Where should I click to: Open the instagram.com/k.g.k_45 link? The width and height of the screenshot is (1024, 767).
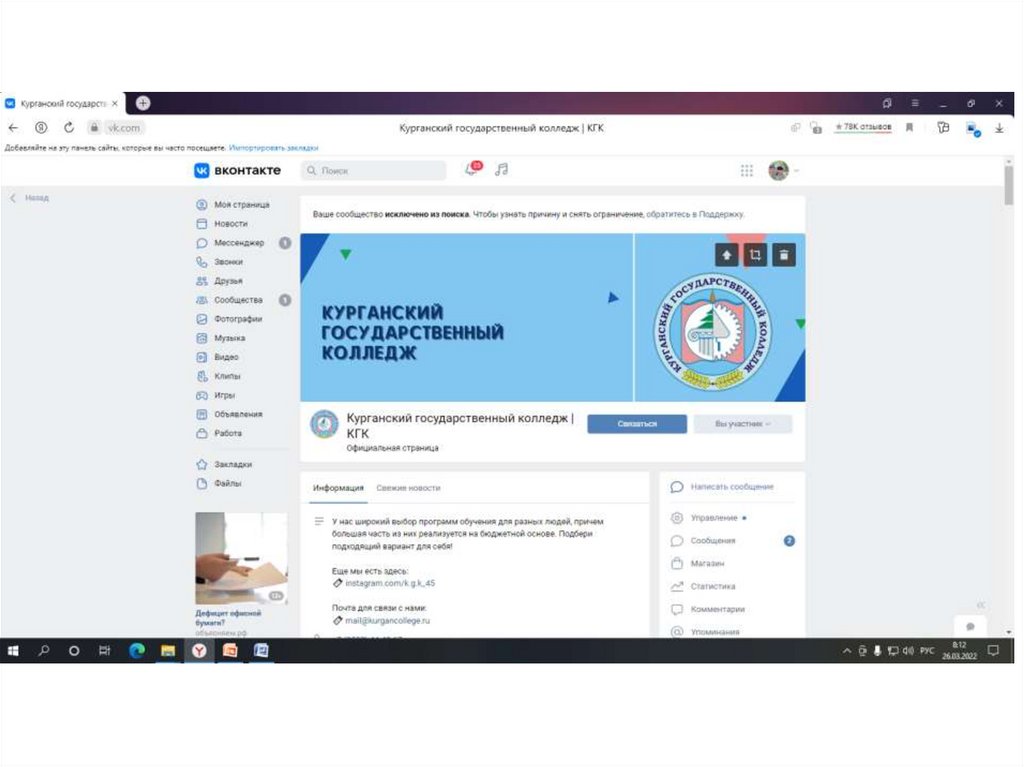pos(390,583)
